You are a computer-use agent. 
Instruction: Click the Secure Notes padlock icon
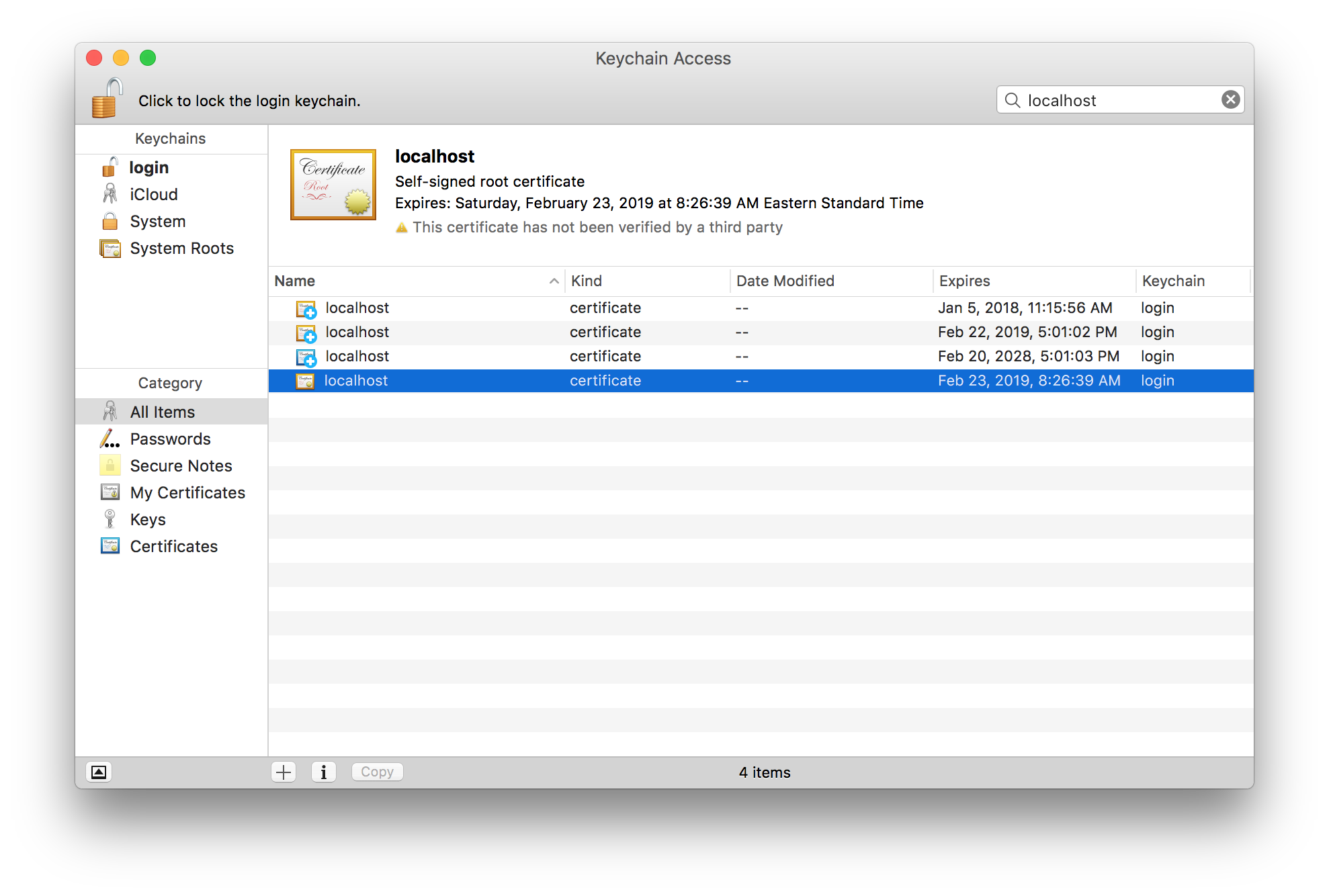coord(110,465)
